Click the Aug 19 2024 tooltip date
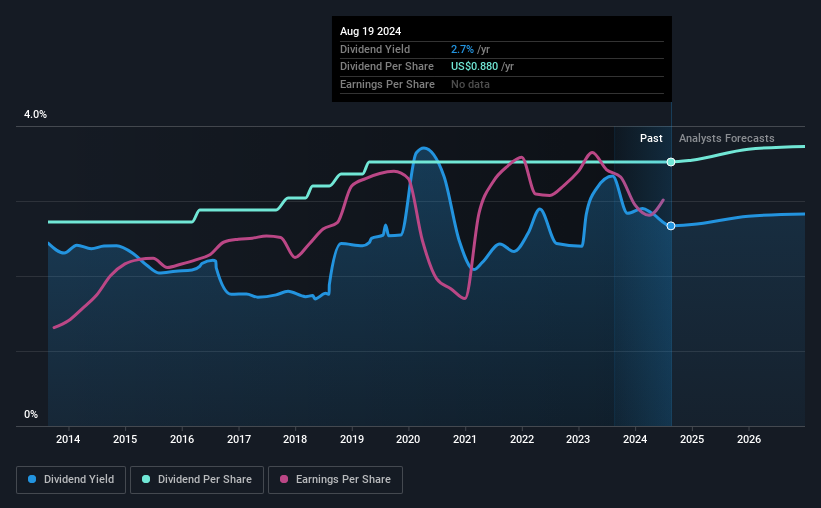The height and width of the screenshot is (508, 821). [371, 31]
